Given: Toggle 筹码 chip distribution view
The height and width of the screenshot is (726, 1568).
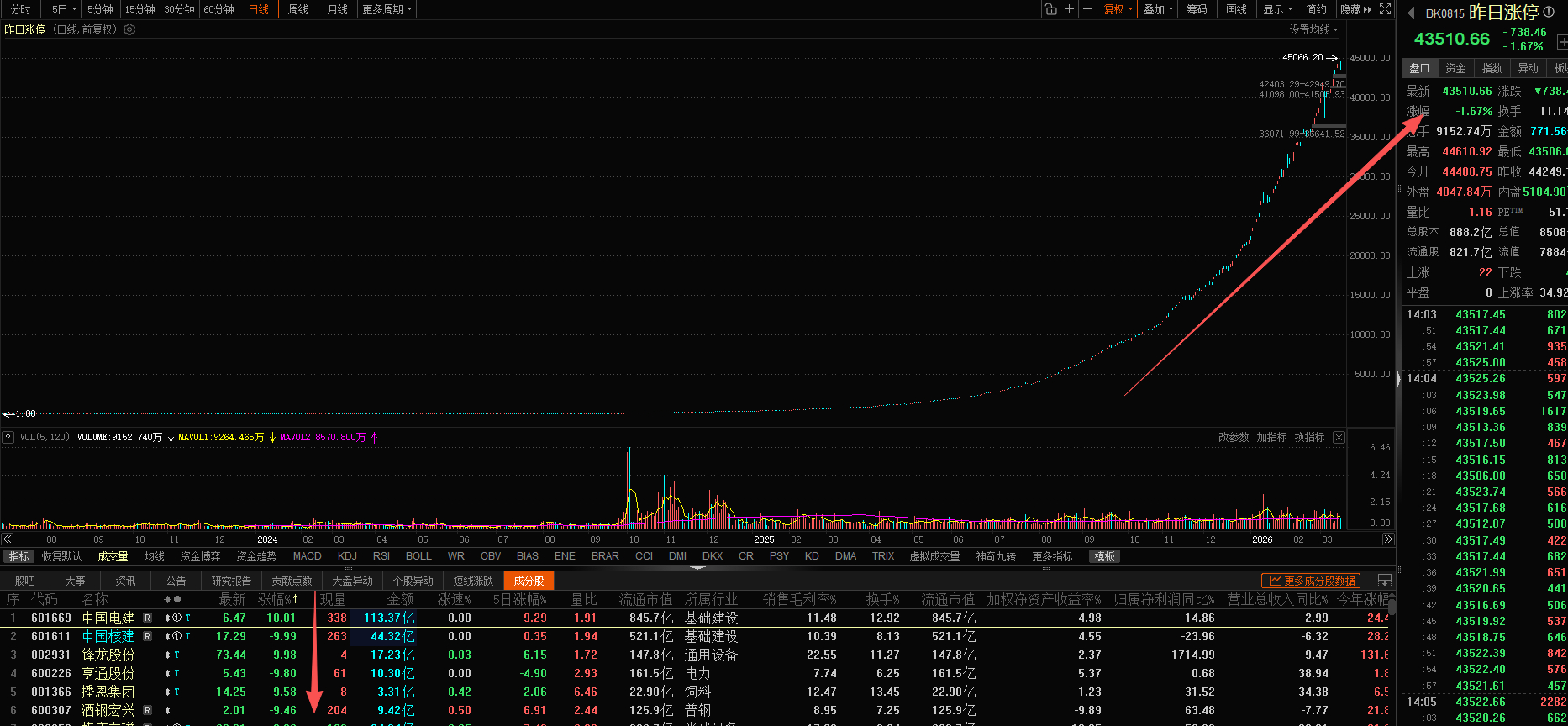Looking at the screenshot, I should click(x=1197, y=9).
